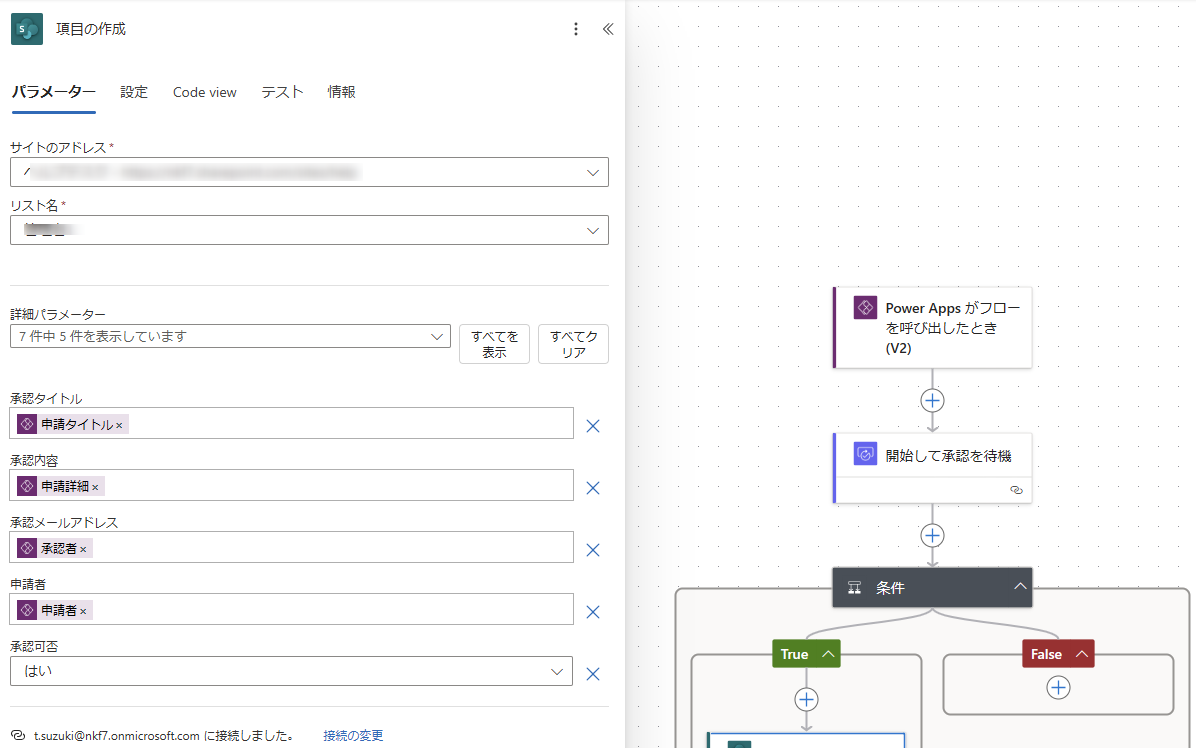Remove the 承認タイトル parameter with X icon
Screen dimensions: 1196x748
(592, 426)
